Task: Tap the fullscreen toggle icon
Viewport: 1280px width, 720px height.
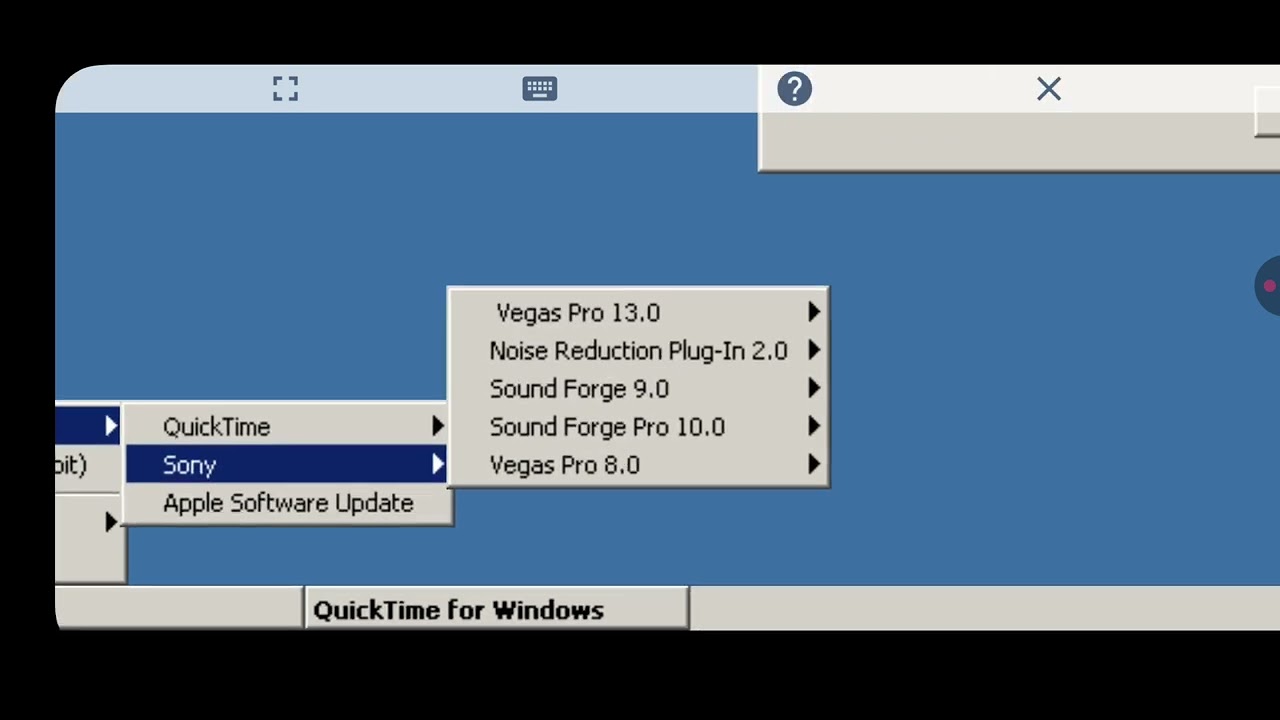Action: pos(285,89)
